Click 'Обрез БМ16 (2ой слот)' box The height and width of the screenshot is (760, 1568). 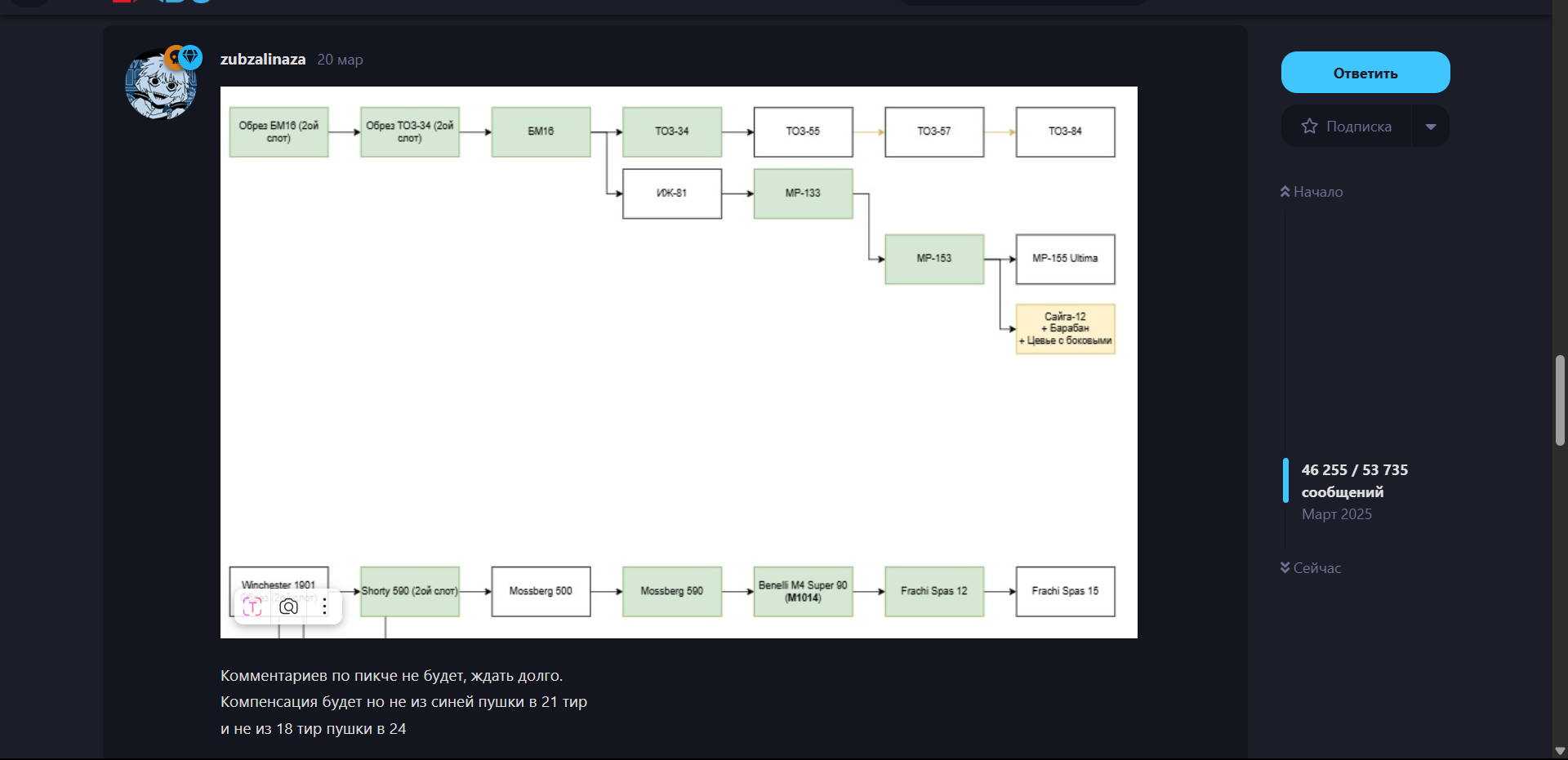[x=278, y=132]
